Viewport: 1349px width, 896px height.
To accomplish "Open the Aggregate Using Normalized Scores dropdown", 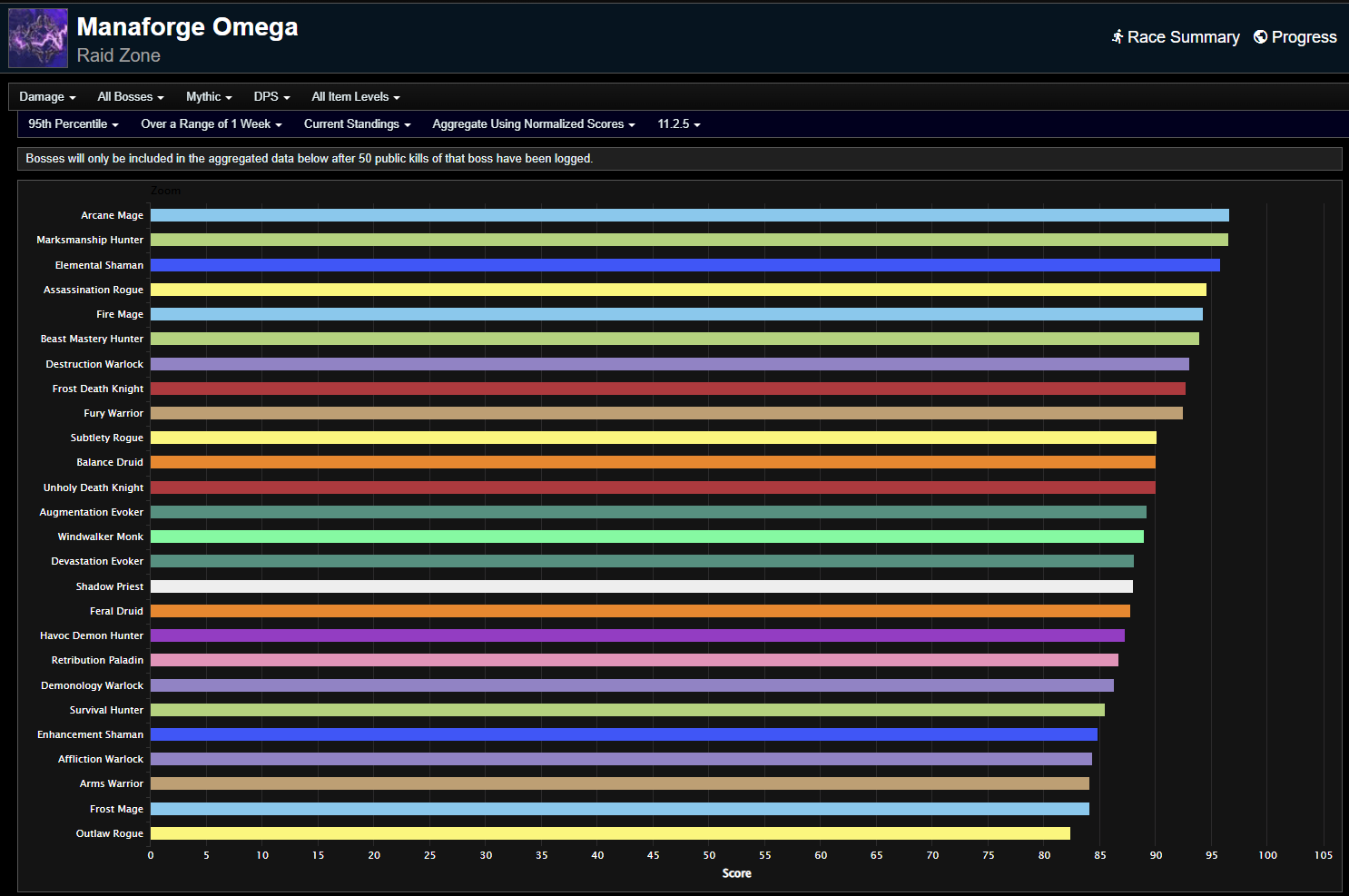I will 533,124.
